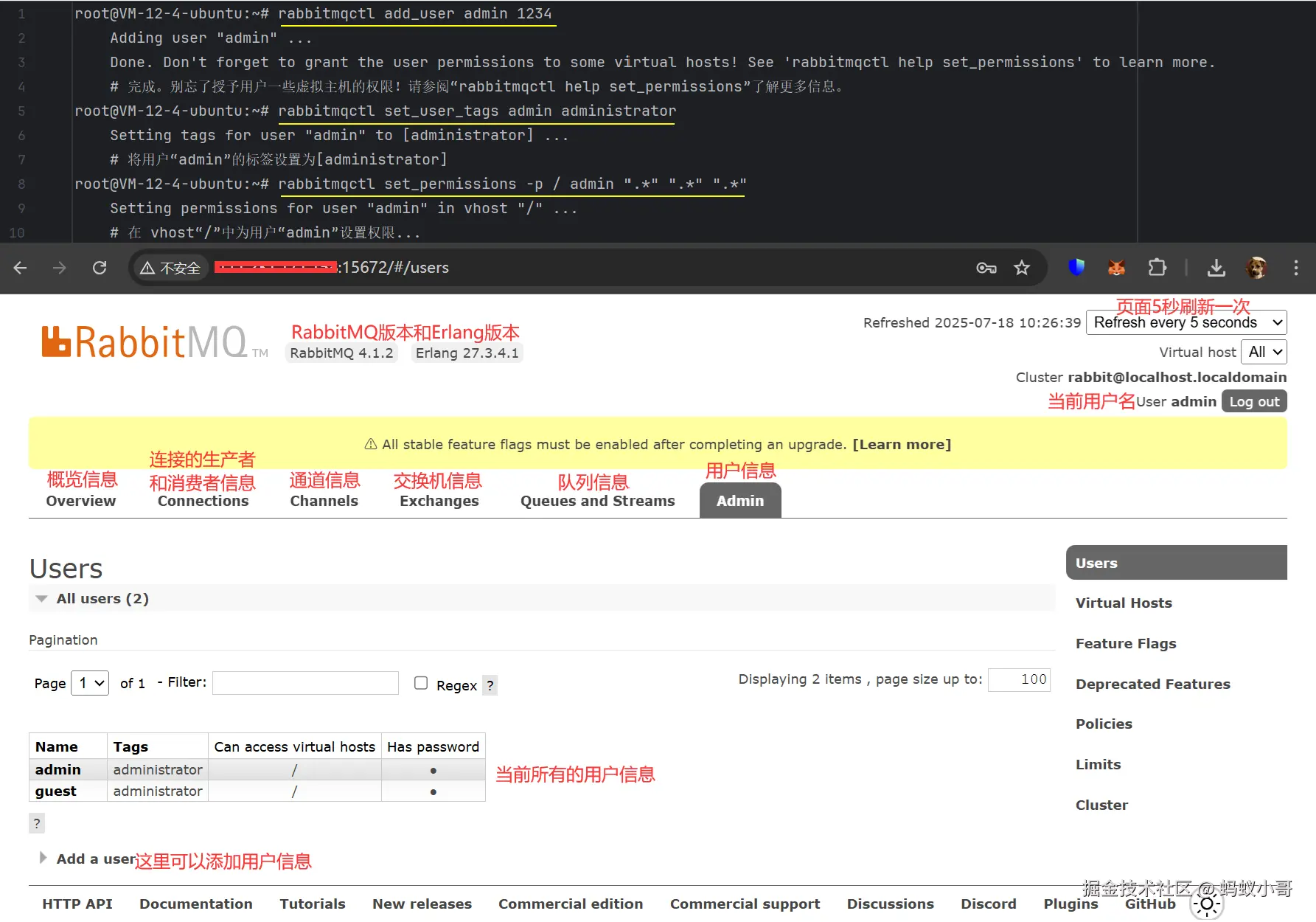Open the not-secure site warning badge
This screenshot has width=1316, height=922.
coord(170,268)
